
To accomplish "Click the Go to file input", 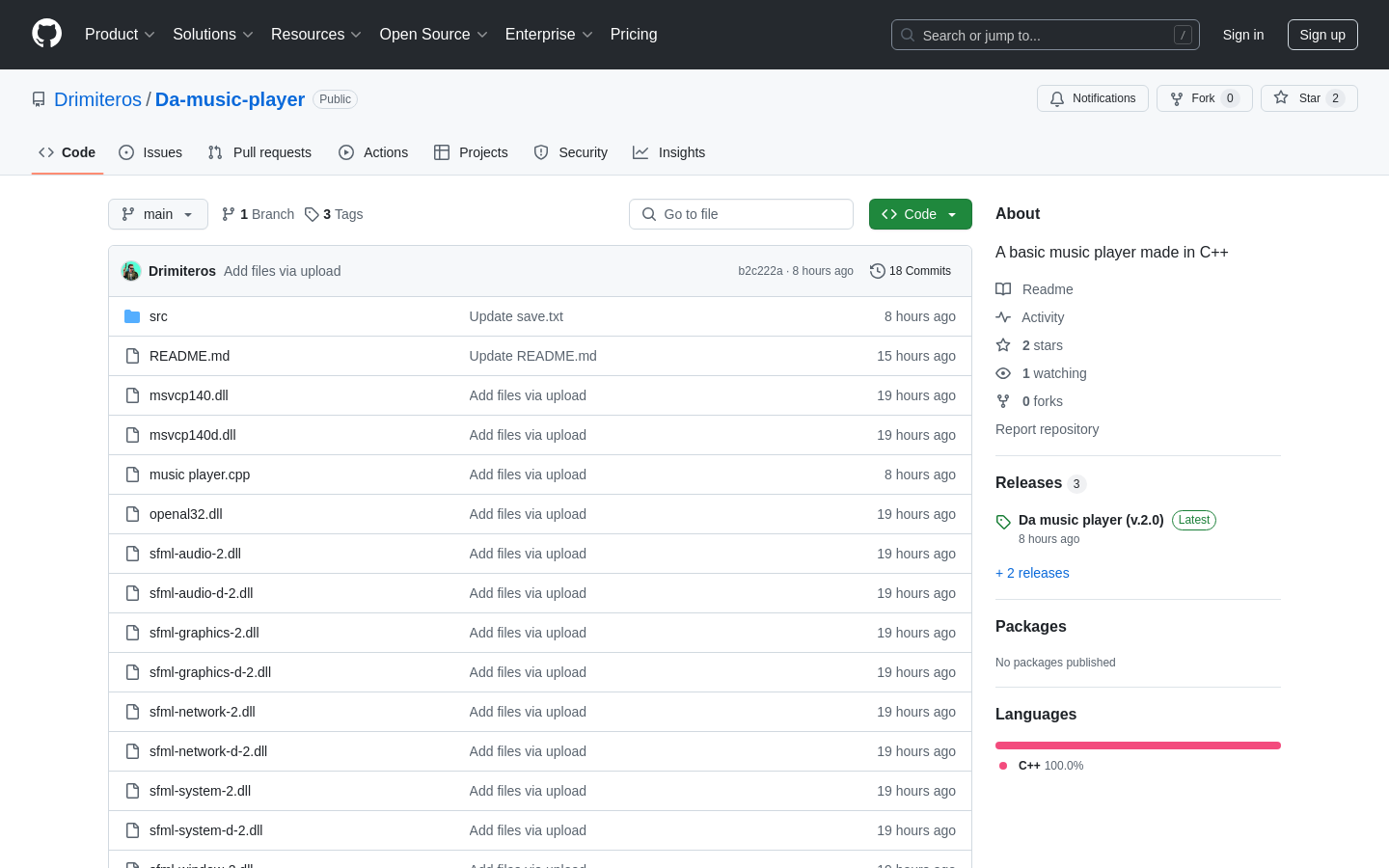I will pos(741,214).
